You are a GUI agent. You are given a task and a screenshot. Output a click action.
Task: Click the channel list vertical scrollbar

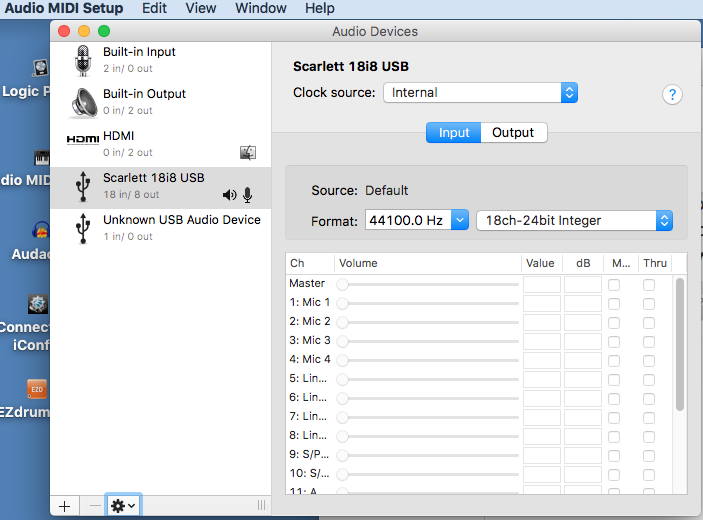[680, 344]
